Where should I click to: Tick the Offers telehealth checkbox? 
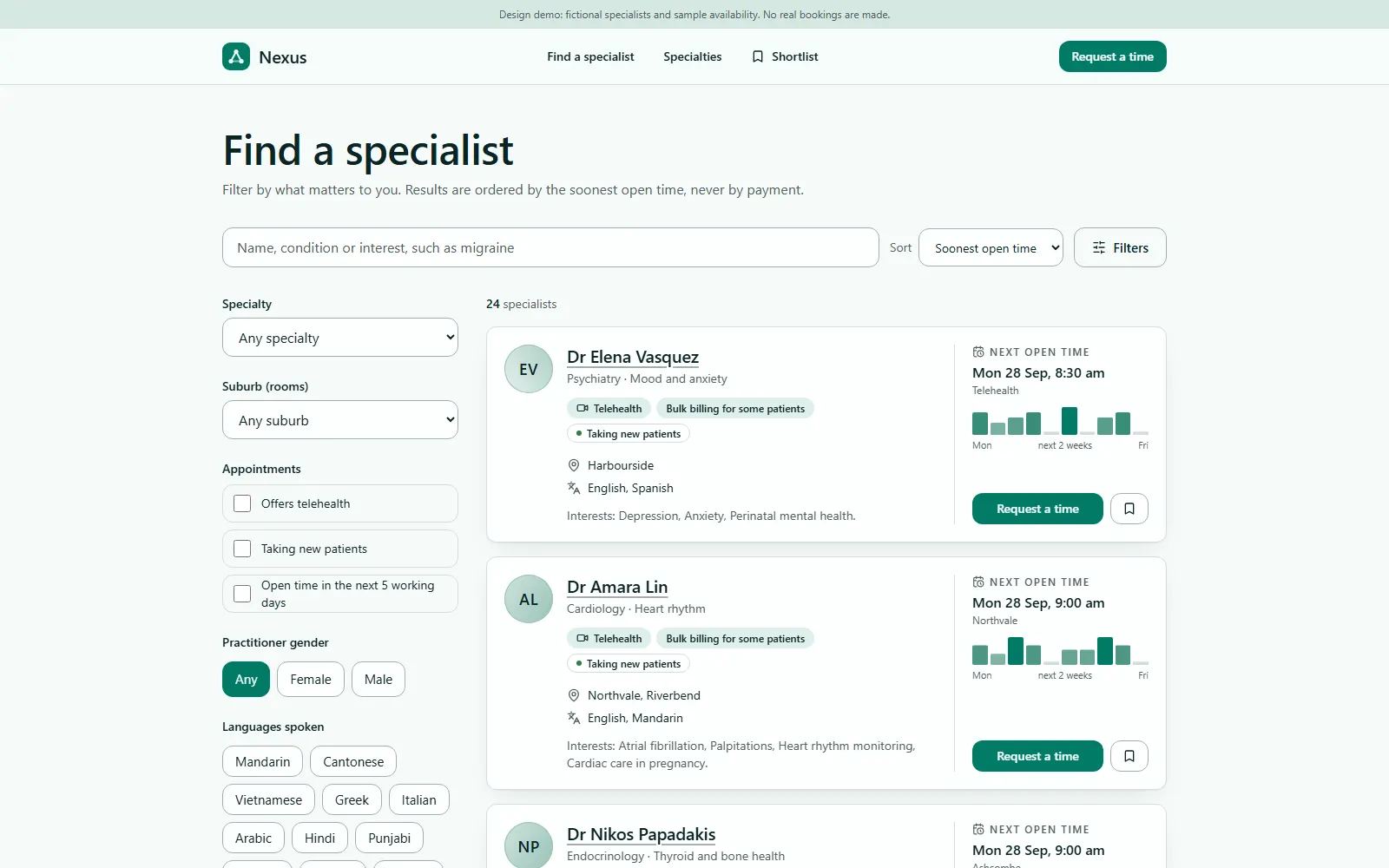click(242, 503)
